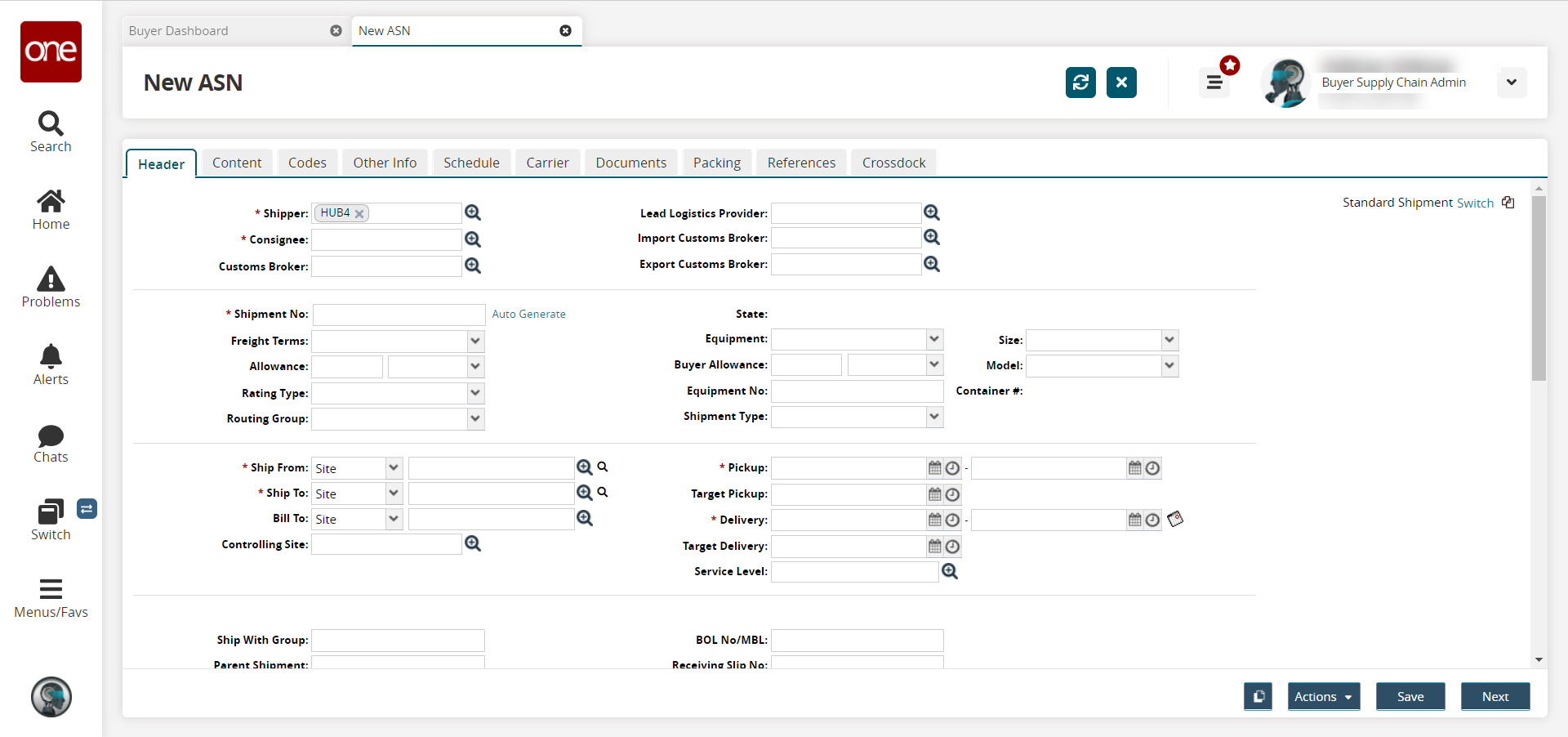
Task: Open the Problems panel in the sidebar
Action: coord(51,287)
